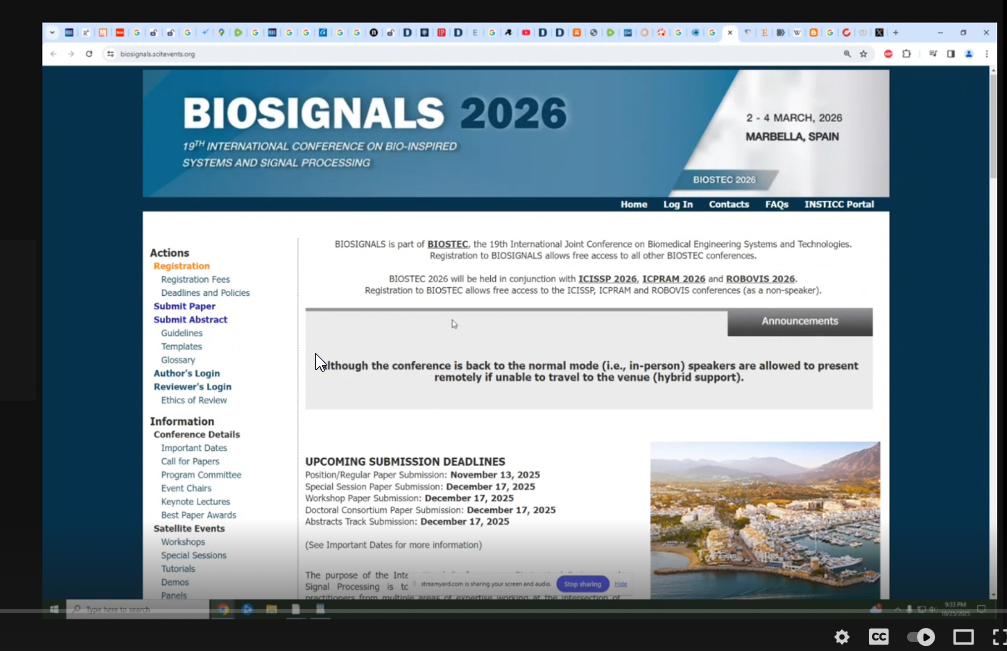Viewport: 1007px width, 651px height.
Task: Toggle closed captions CC button
Action: pyautogui.click(x=878, y=637)
